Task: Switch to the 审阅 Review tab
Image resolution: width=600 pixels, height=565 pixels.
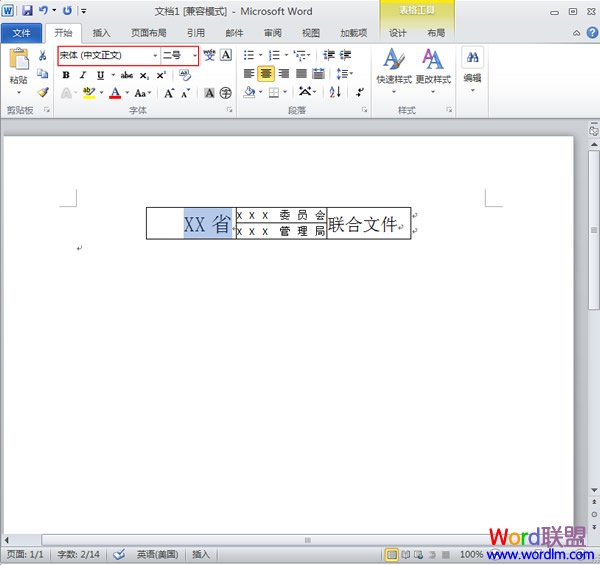Action: 272,33
